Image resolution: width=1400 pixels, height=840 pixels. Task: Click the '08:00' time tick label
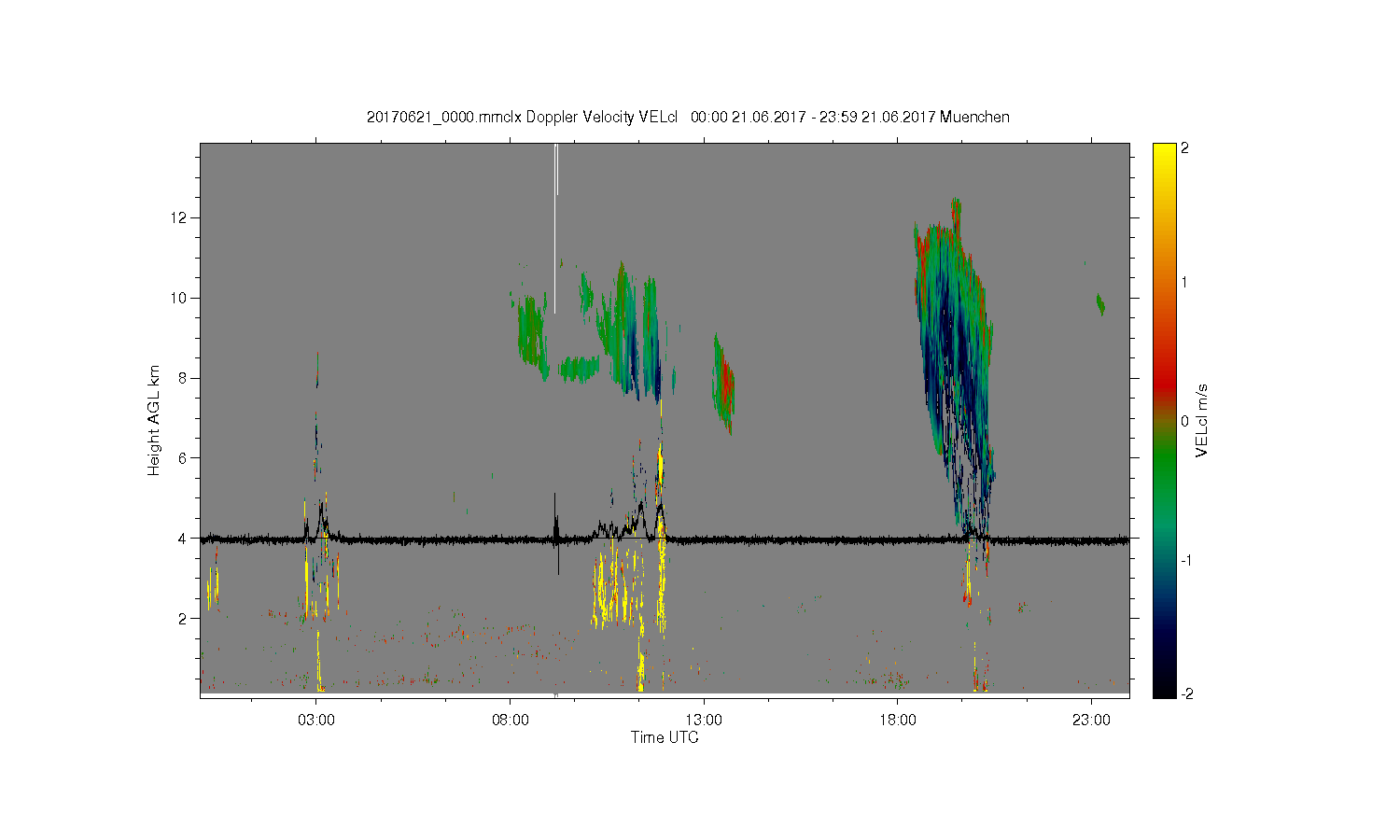(511, 721)
